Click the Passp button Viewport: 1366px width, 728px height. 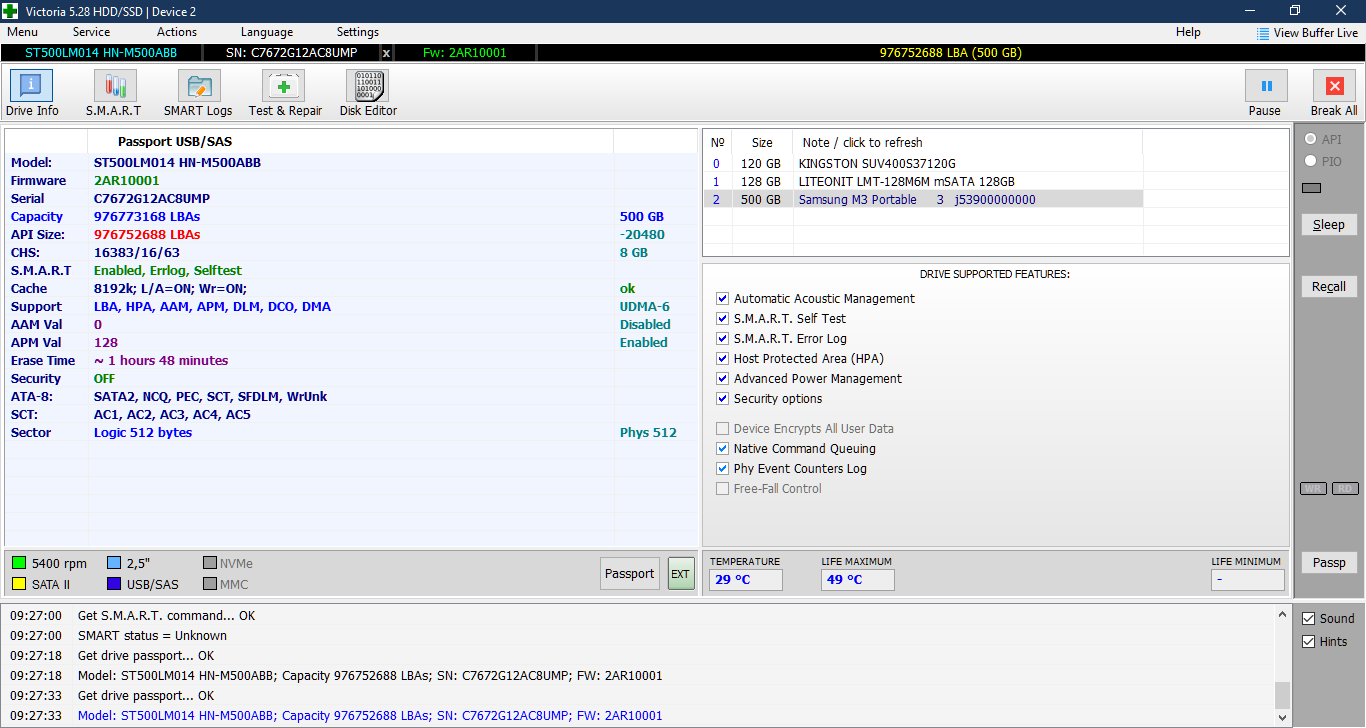pos(1329,563)
